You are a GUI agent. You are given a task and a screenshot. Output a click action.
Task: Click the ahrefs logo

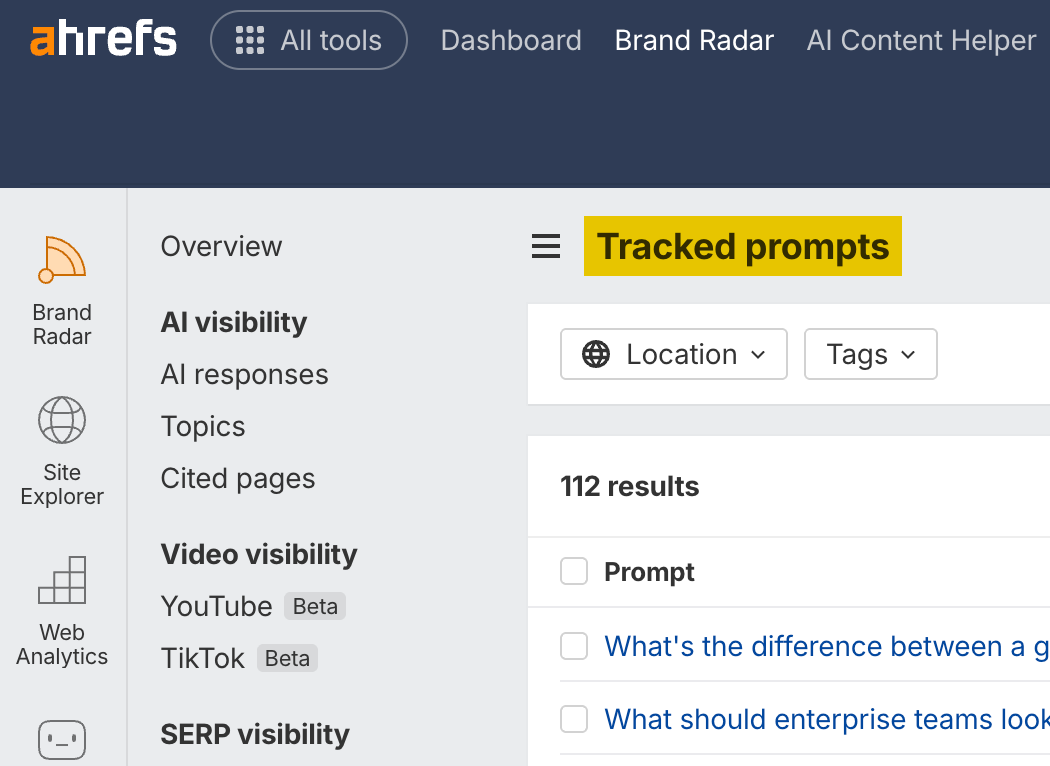tap(103, 40)
